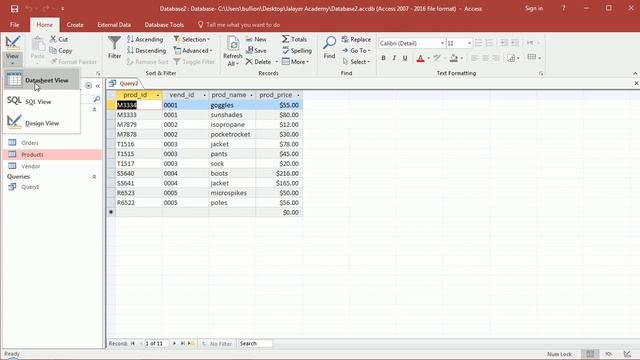Collapse the navigation pane with the shutter arrows
The height and width of the screenshot is (360, 640).
point(98,86)
